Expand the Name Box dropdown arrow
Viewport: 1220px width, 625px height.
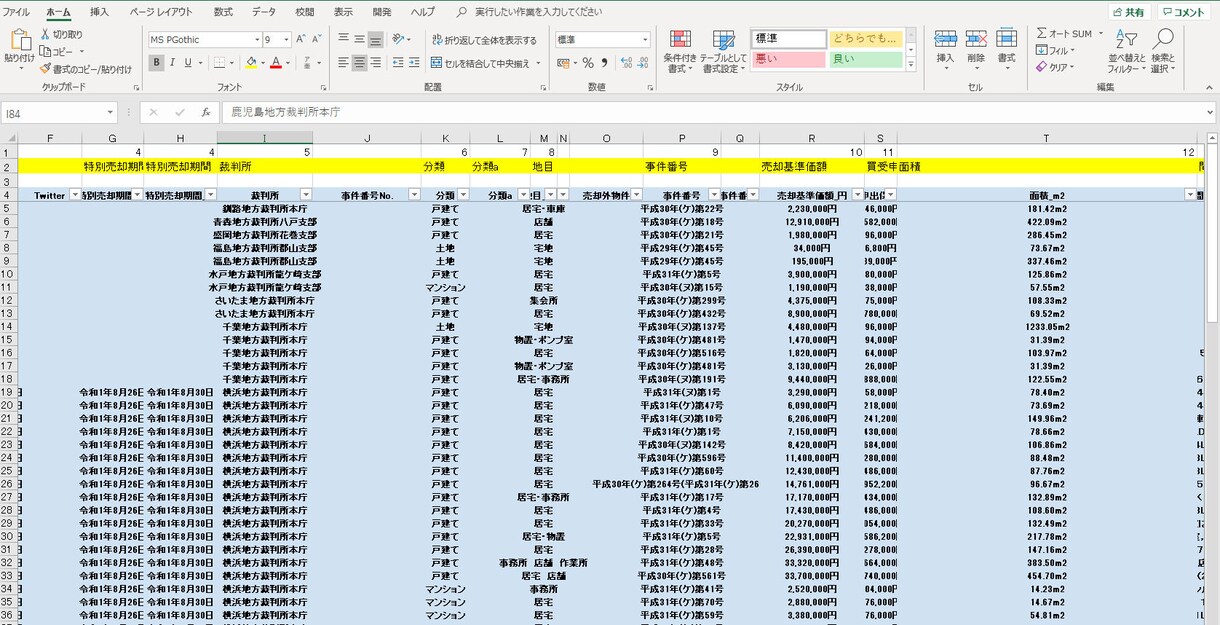(x=109, y=113)
